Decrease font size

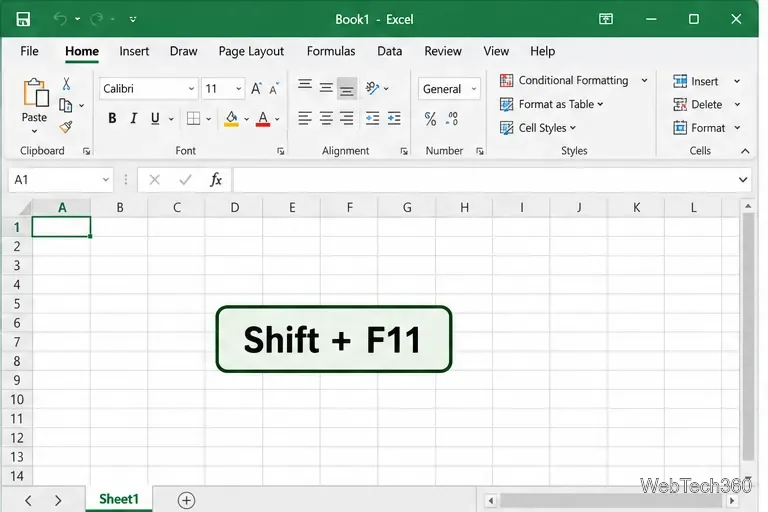pos(274,89)
